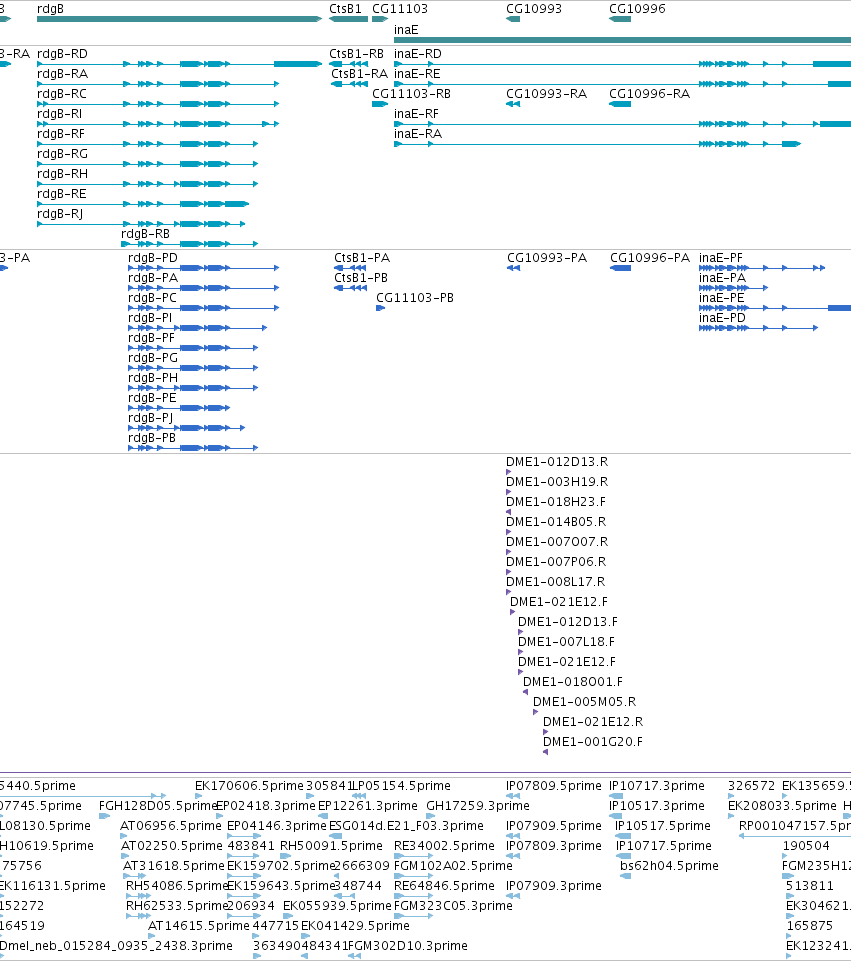Select EST IP07909.3prime
The width and height of the screenshot is (851, 961).
point(554,886)
